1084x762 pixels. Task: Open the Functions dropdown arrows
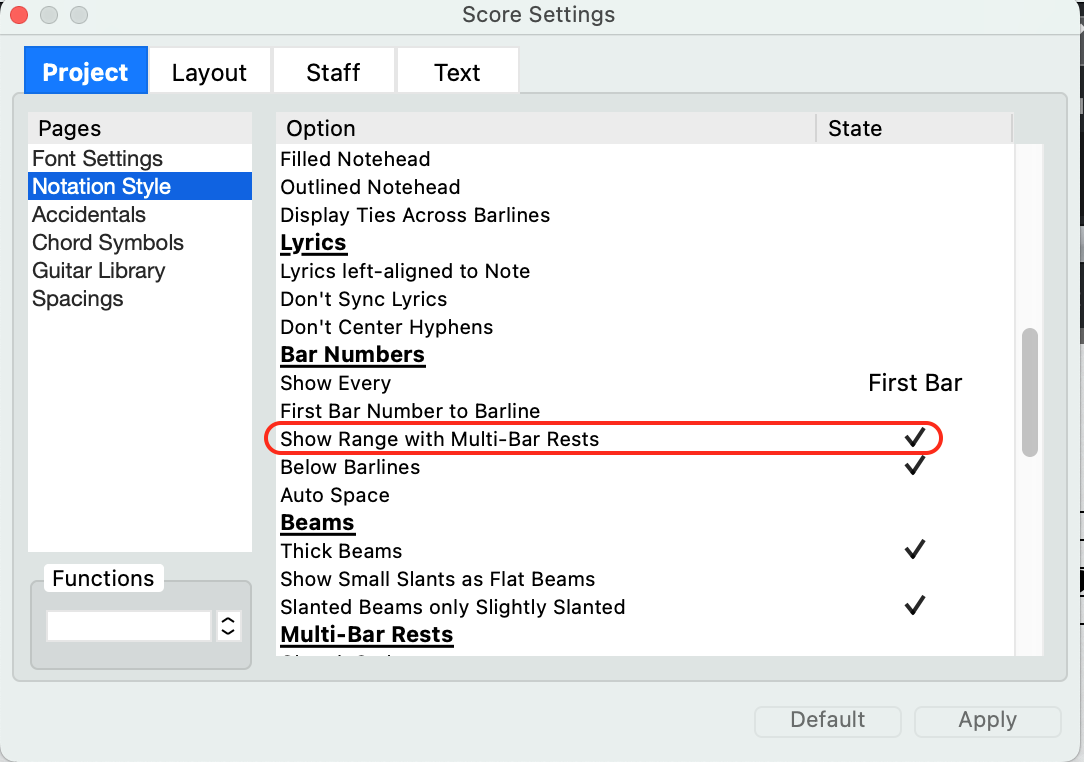click(228, 626)
